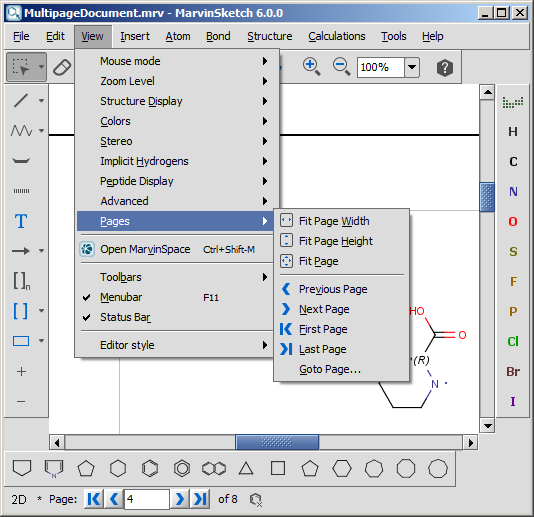534x517 pixels.
Task: Click the scroll right arrow of canvas
Action: click(471, 443)
